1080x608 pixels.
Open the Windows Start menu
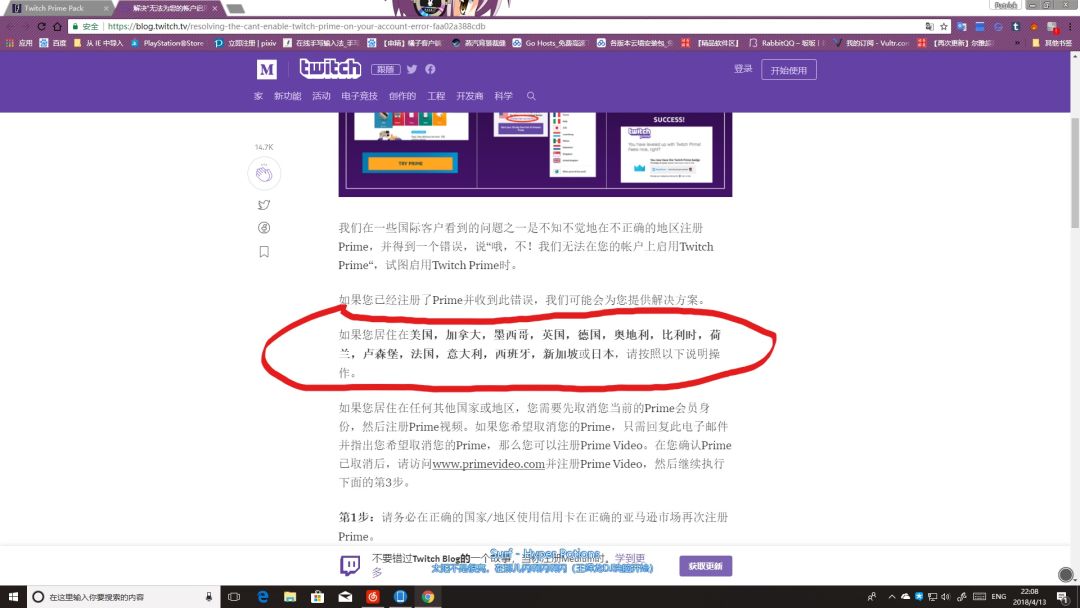pyautogui.click(x=13, y=597)
